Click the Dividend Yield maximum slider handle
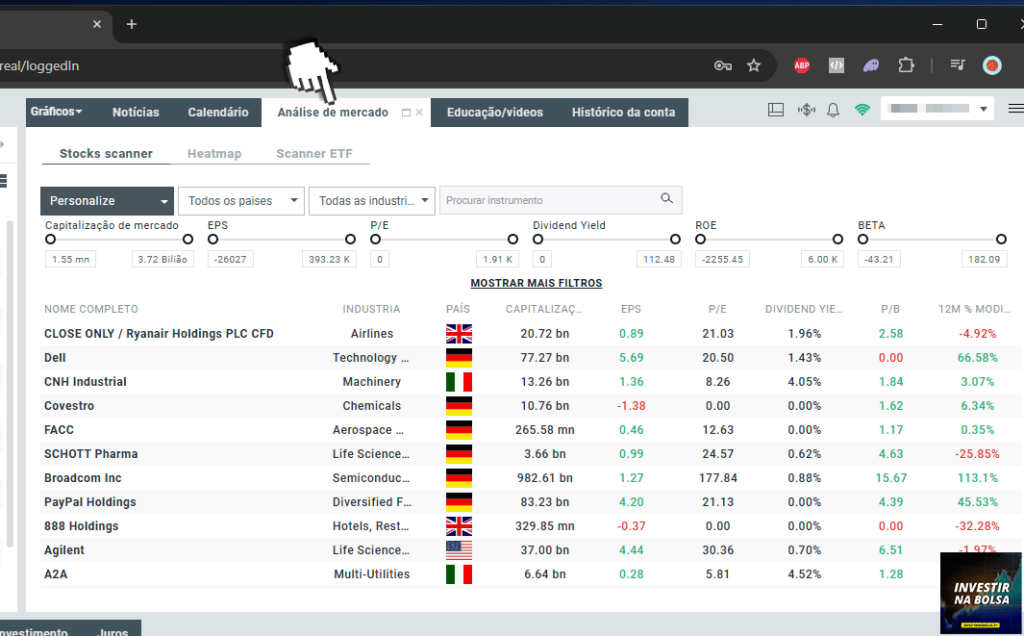 pyautogui.click(x=675, y=240)
